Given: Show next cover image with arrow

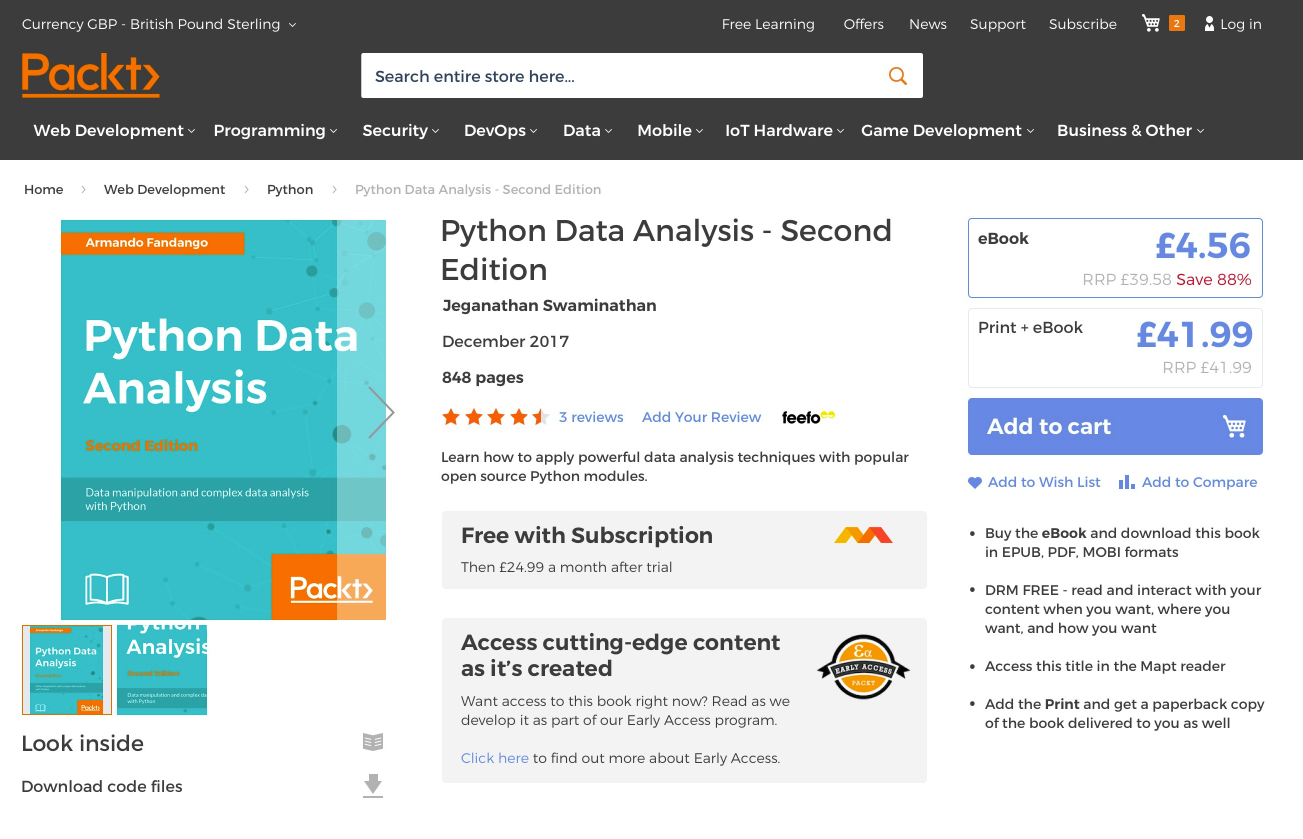Looking at the screenshot, I should [381, 412].
